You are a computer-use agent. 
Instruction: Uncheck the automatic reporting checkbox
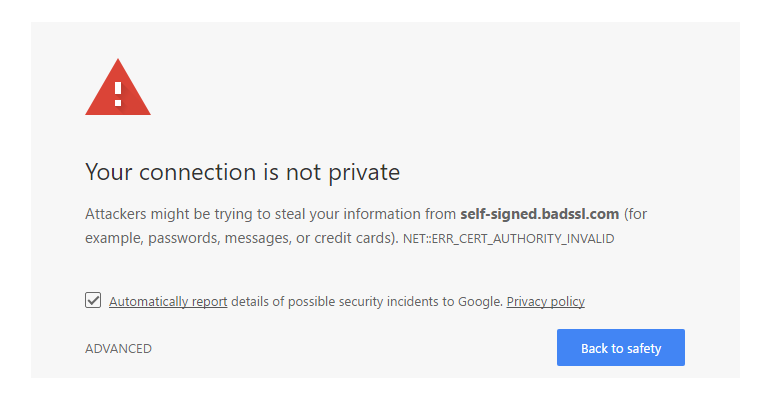pos(93,300)
